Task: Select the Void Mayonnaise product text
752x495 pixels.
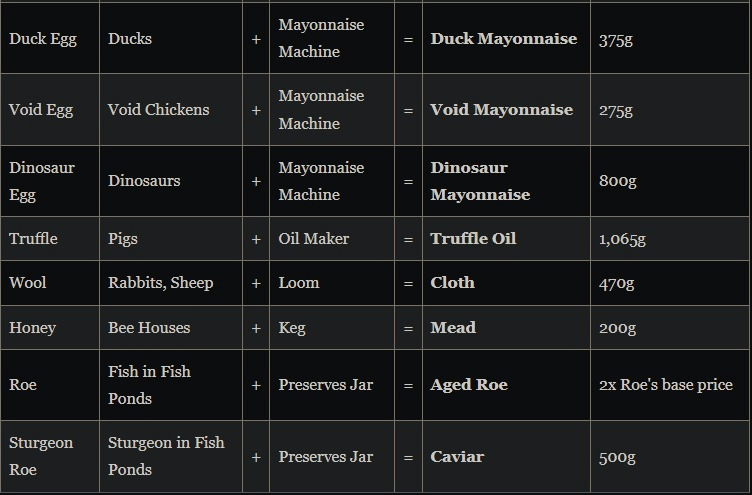Action: tap(501, 110)
